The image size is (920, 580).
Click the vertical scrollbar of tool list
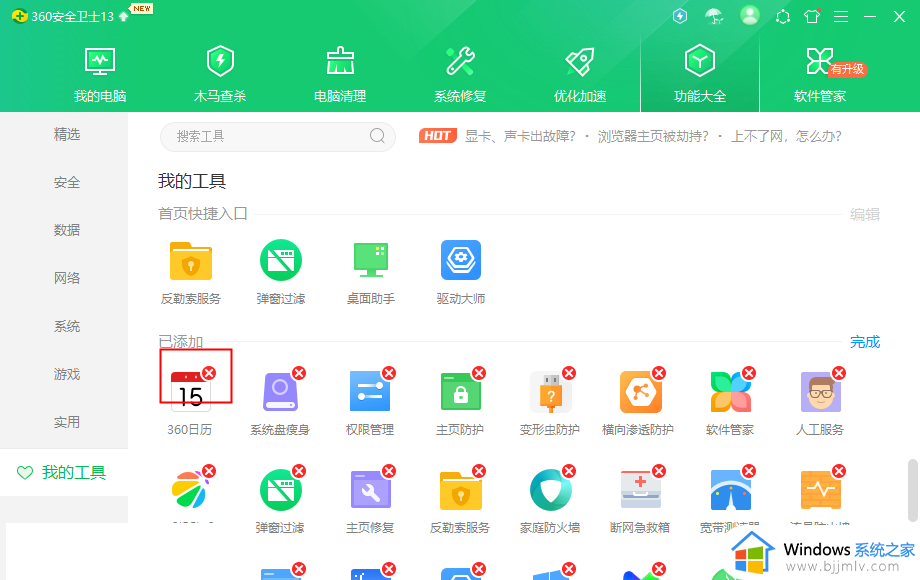(x=912, y=490)
